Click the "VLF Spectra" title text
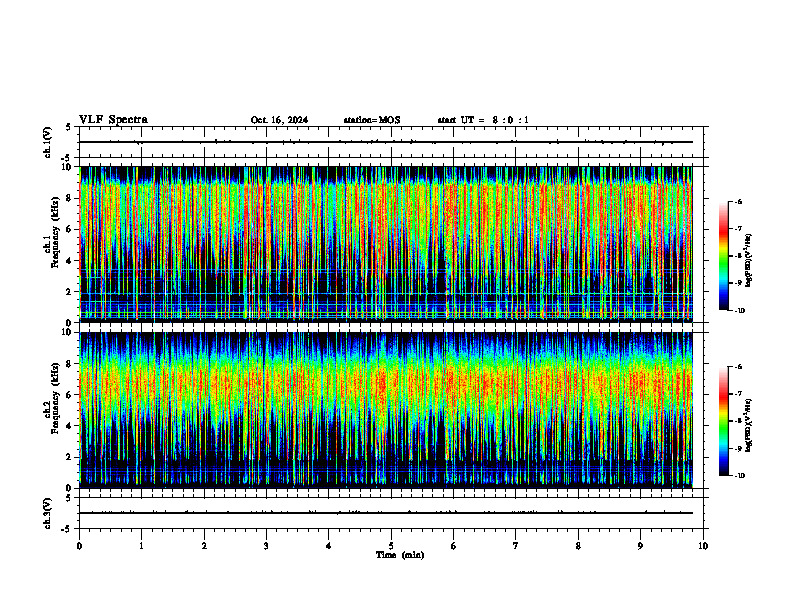The image size is (792, 612). pyautogui.click(x=113, y=120)
